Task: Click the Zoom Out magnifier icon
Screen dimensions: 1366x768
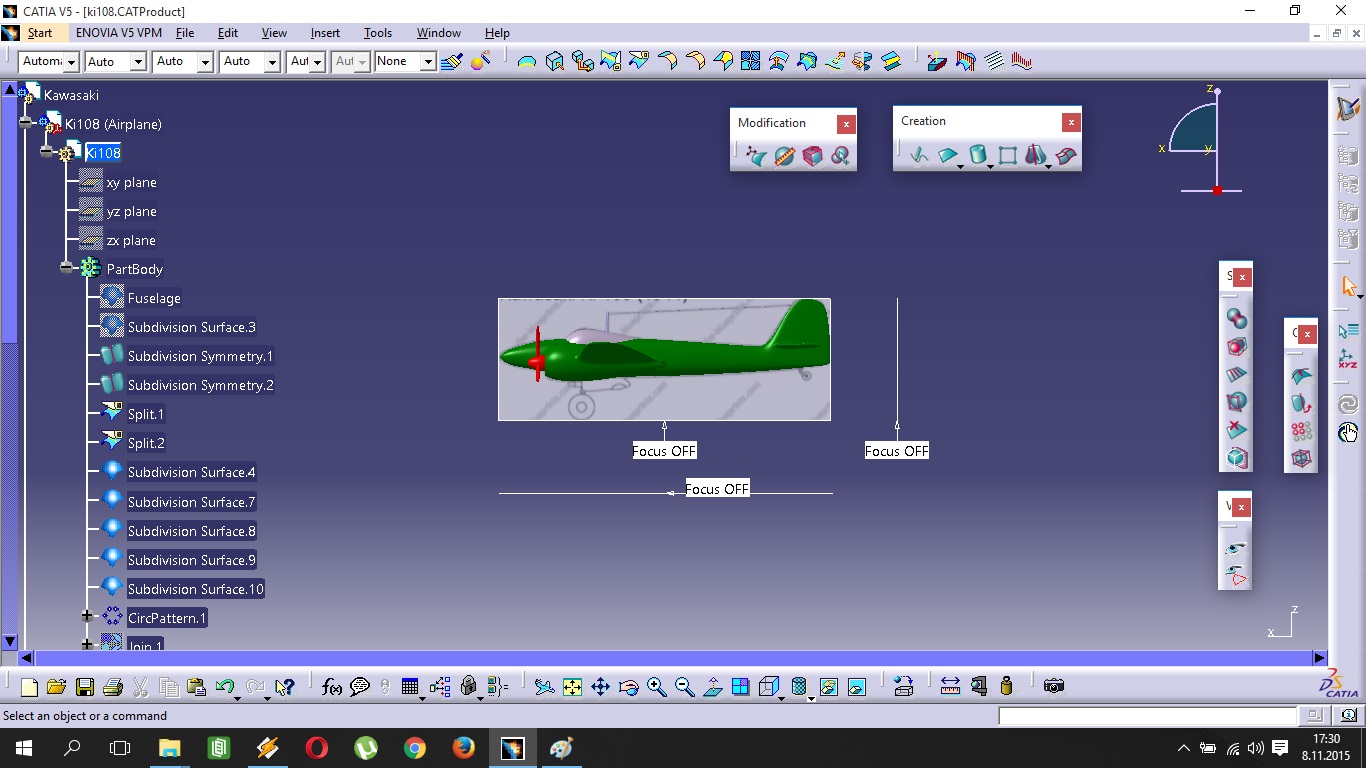Action: tap(684, 687)
